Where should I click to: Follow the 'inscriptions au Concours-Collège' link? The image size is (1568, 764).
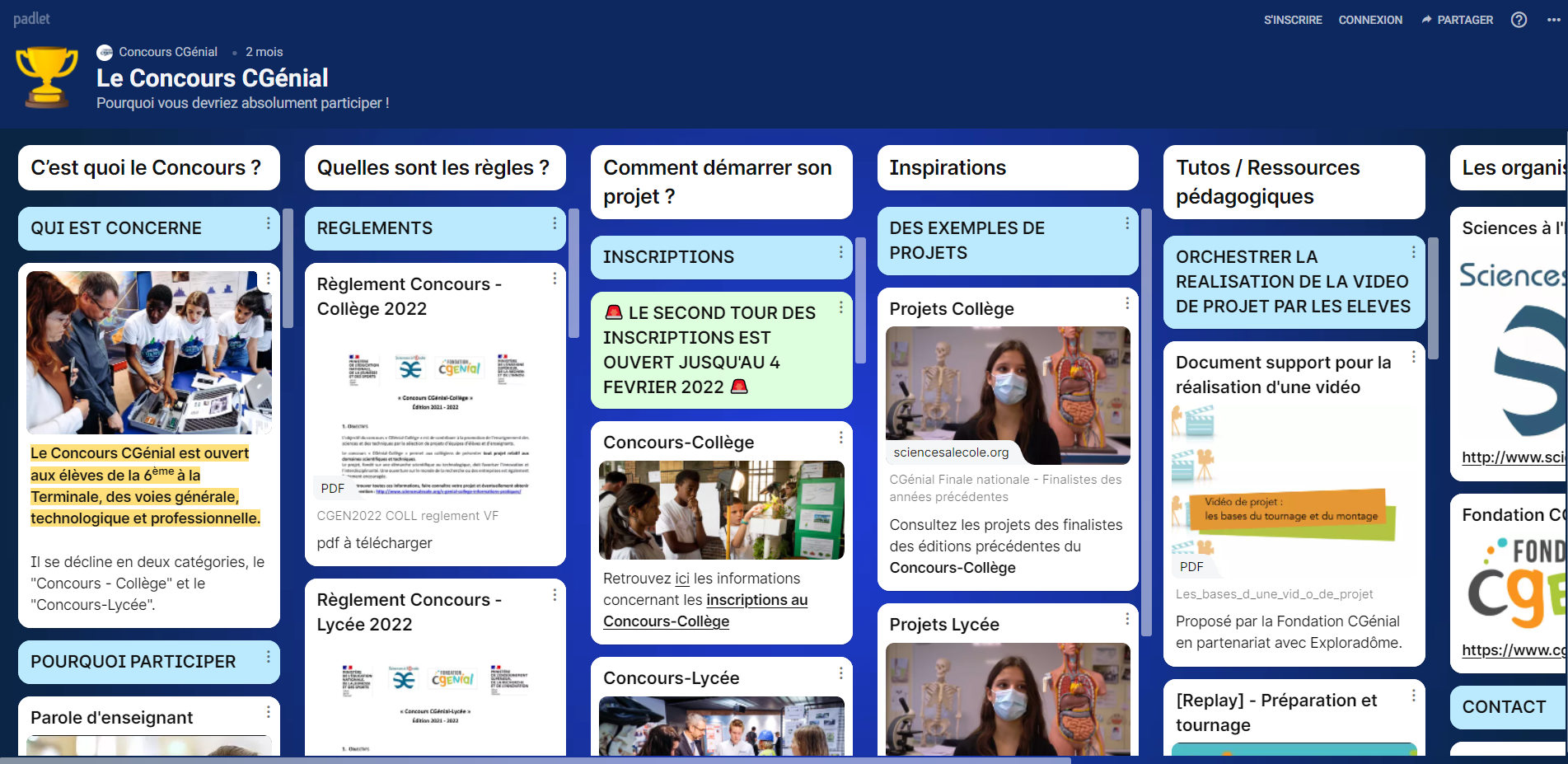click(756, 600)
